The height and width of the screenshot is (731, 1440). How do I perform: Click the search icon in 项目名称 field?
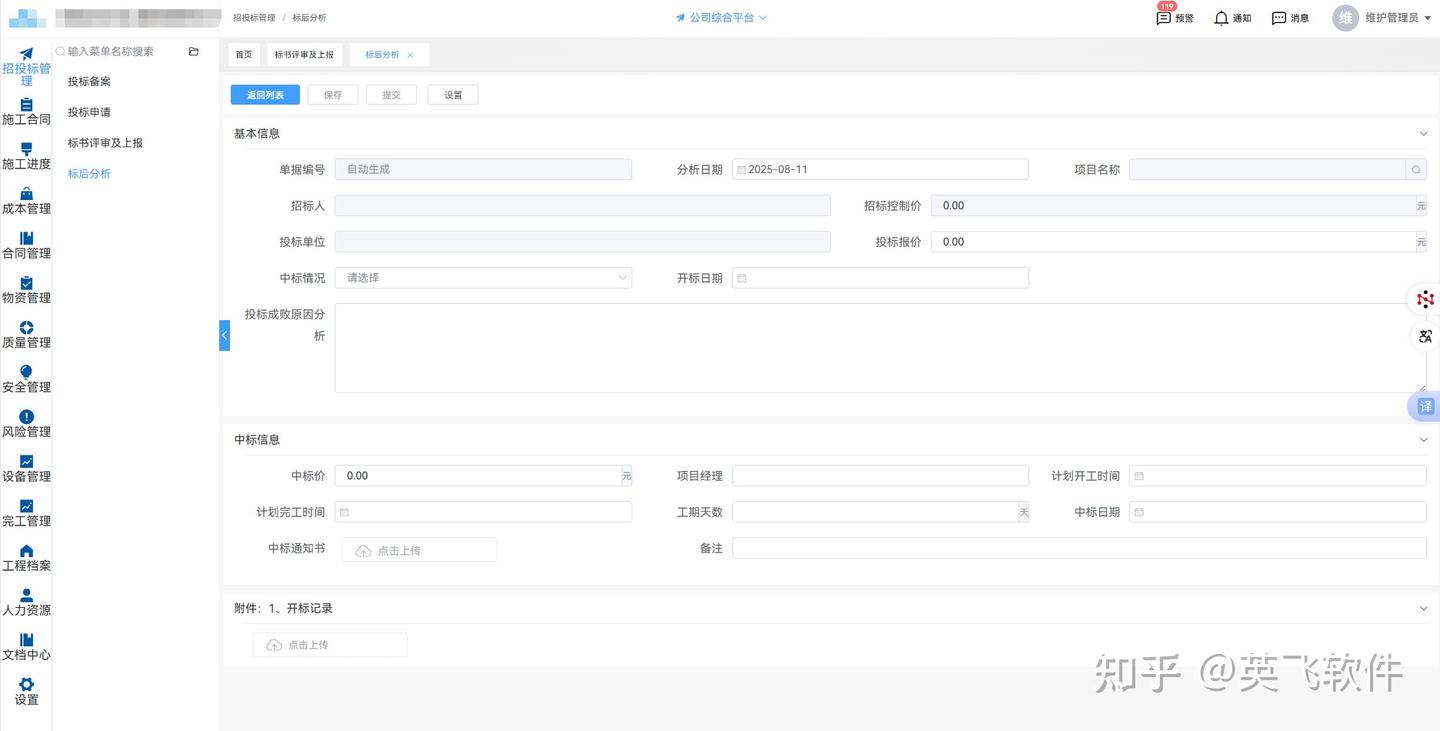pyautogui.click(x=1416, y=170)
